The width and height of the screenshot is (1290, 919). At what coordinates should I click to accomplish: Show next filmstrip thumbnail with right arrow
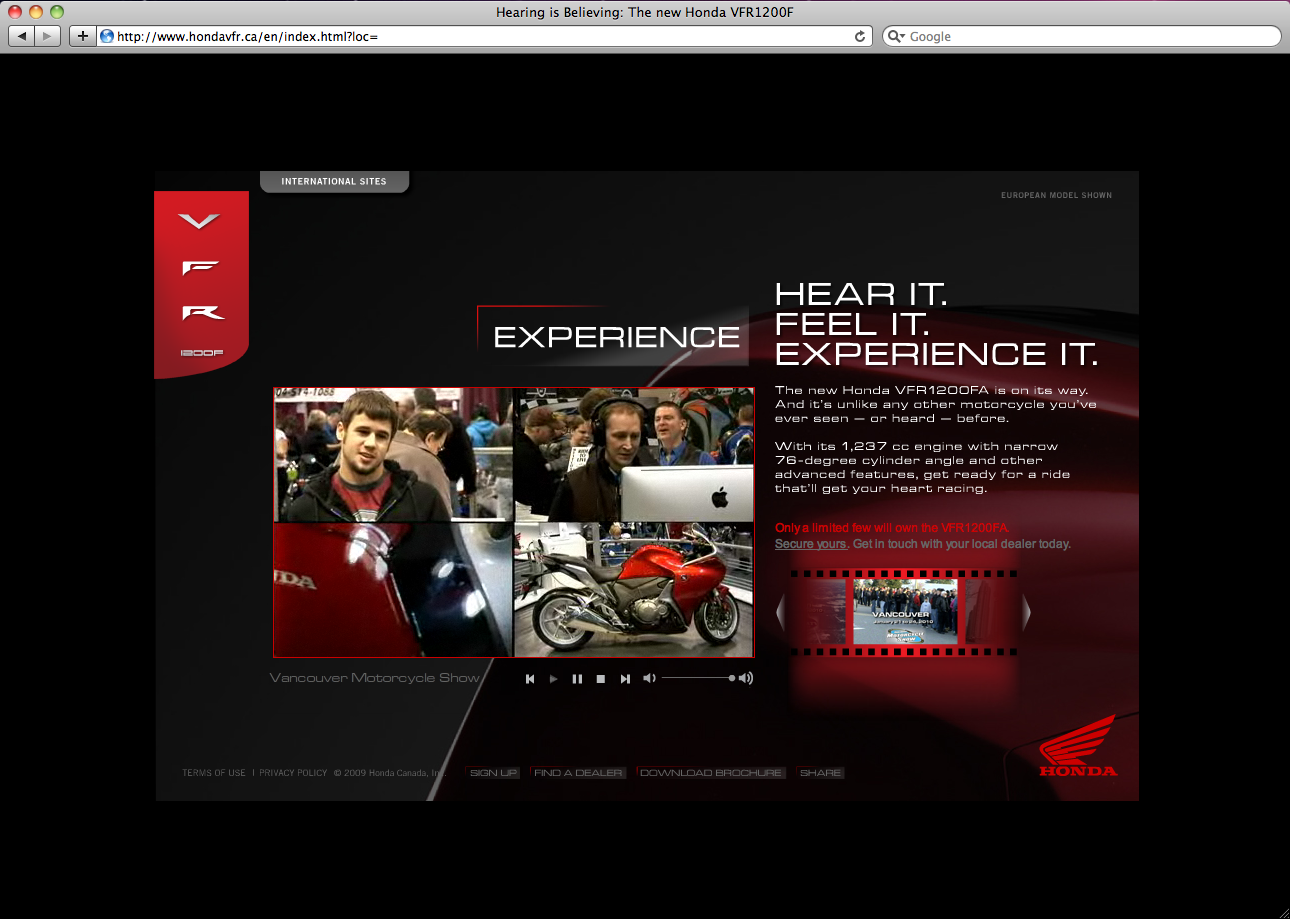pyautogui.click(x=1026, y=612)
